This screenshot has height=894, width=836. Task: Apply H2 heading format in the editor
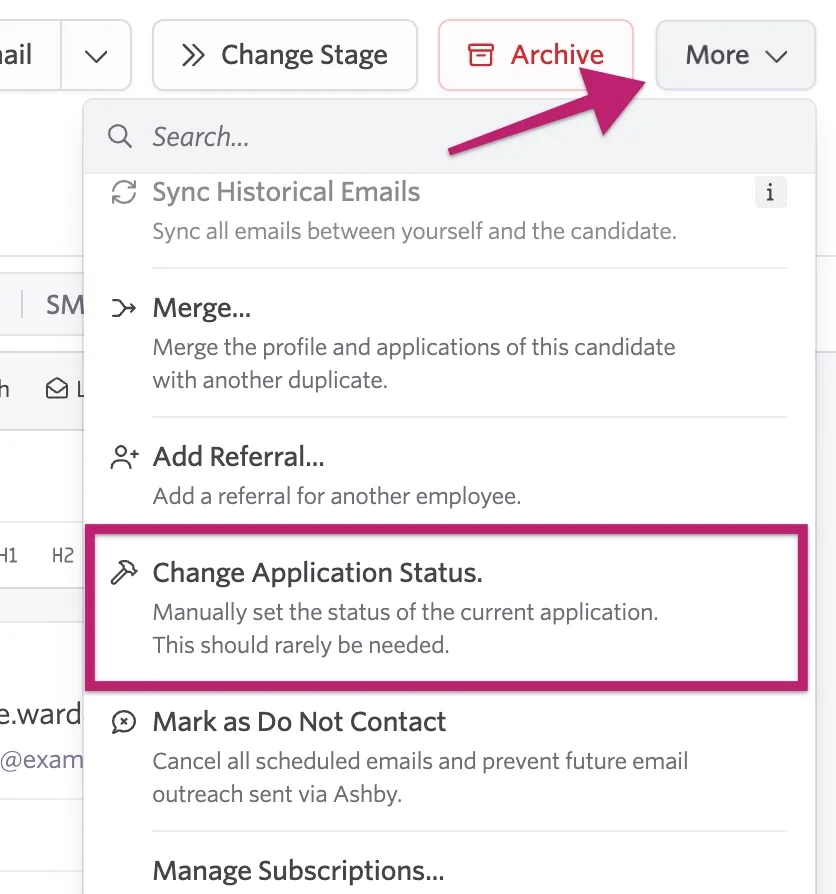[x=63, y=555]
